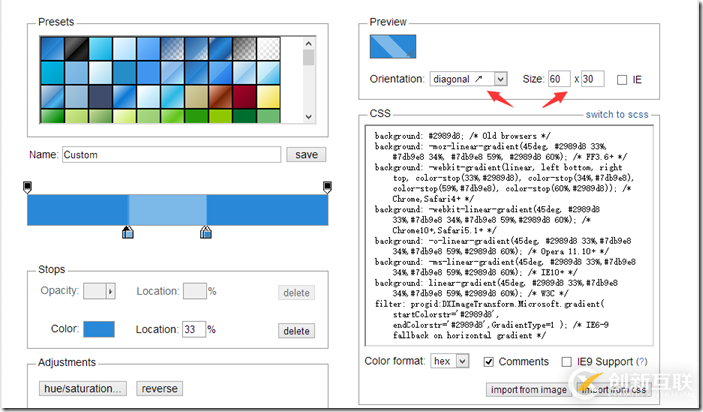Choose the khaki tan gradient preset
The width and height of the screenshot is (703, 412).
coord(196,97)
